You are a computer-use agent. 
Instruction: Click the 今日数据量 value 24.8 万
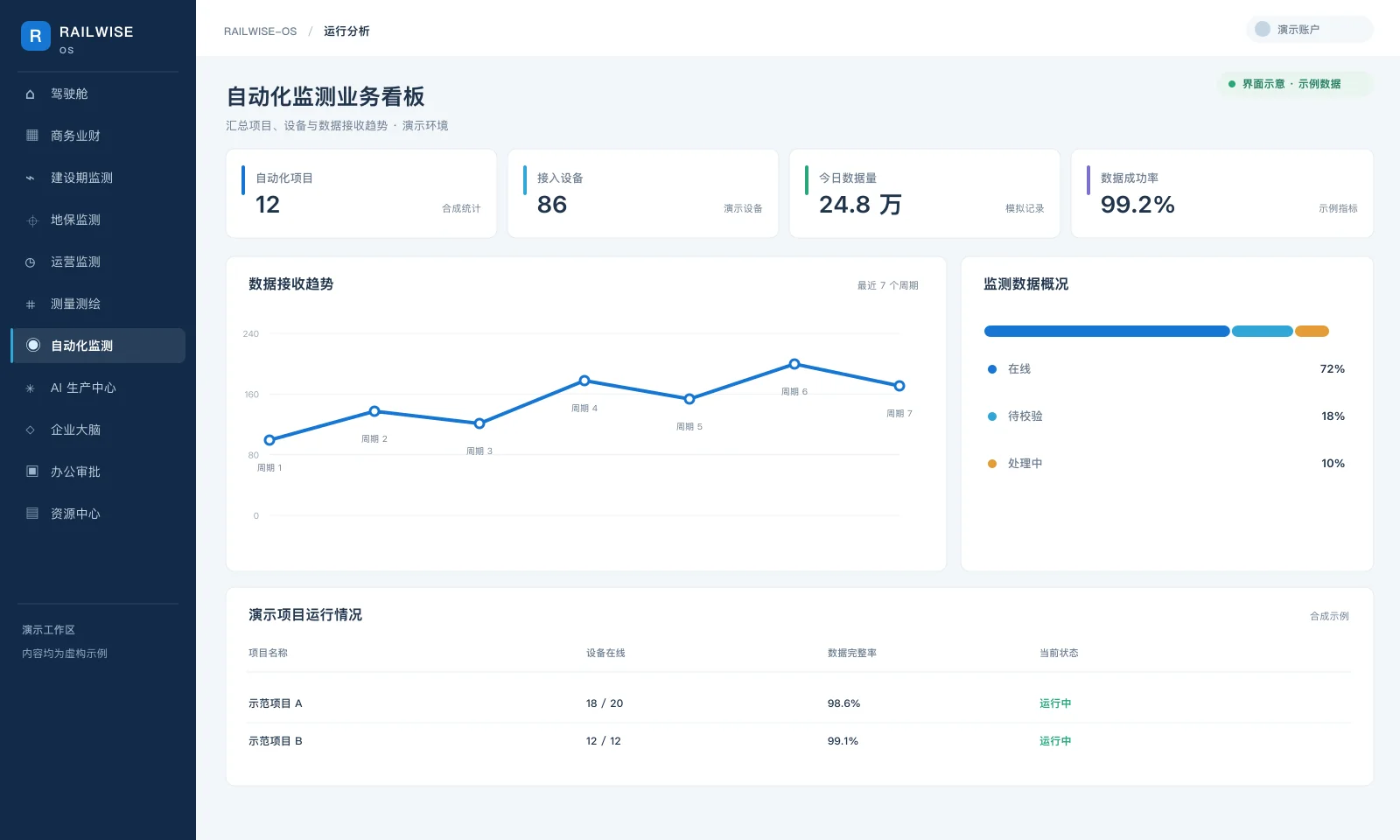point(860,205)
